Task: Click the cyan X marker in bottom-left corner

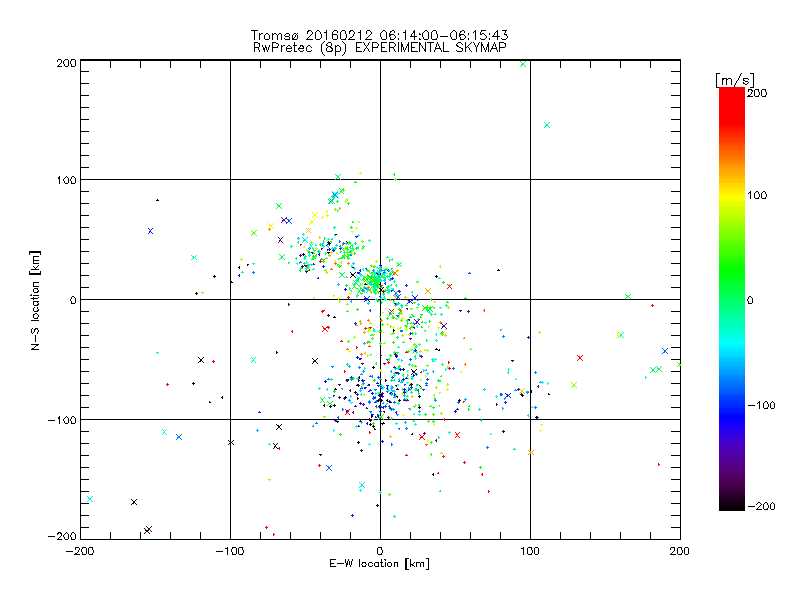Action: (90, 499)
